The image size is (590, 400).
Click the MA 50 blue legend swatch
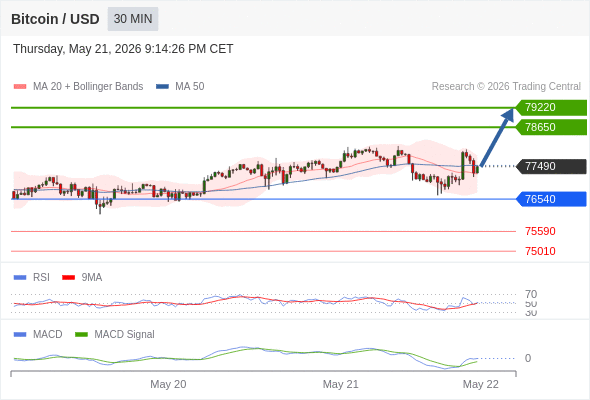pyautogui.click(x=162, y=87)
